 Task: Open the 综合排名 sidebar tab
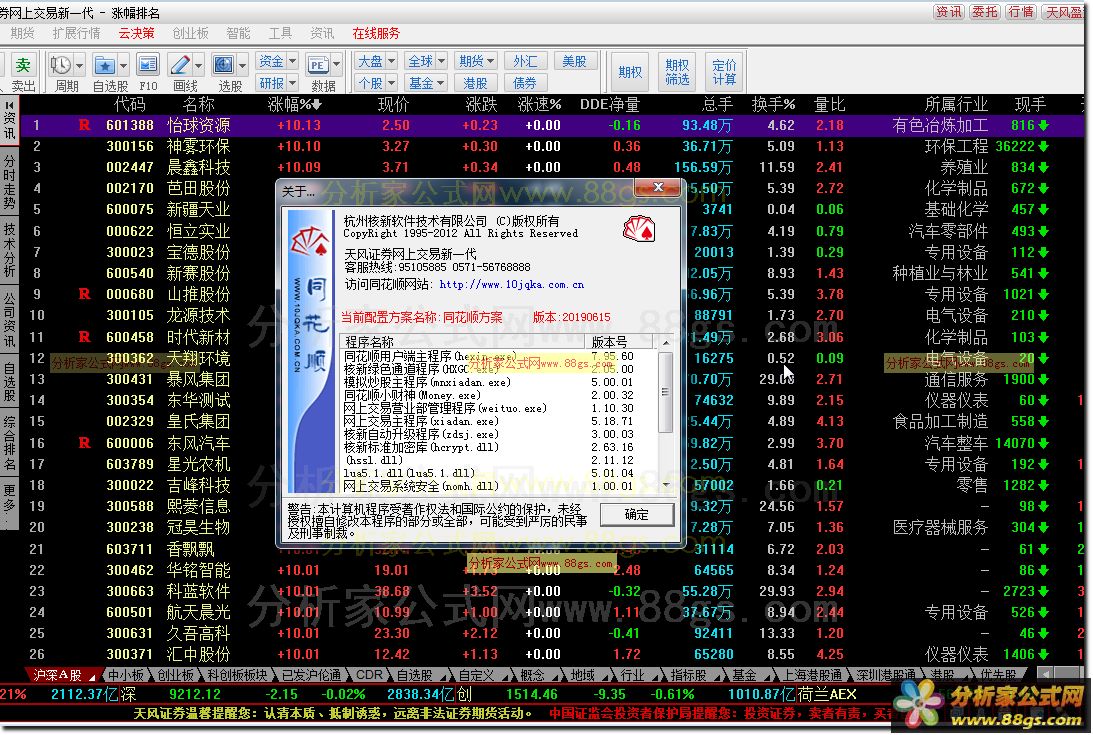pos(9,443)
